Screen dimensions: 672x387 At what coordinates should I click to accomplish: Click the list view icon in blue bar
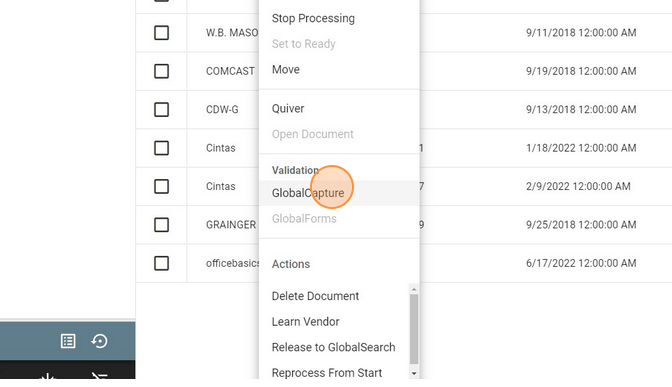(x=68, y=341)
